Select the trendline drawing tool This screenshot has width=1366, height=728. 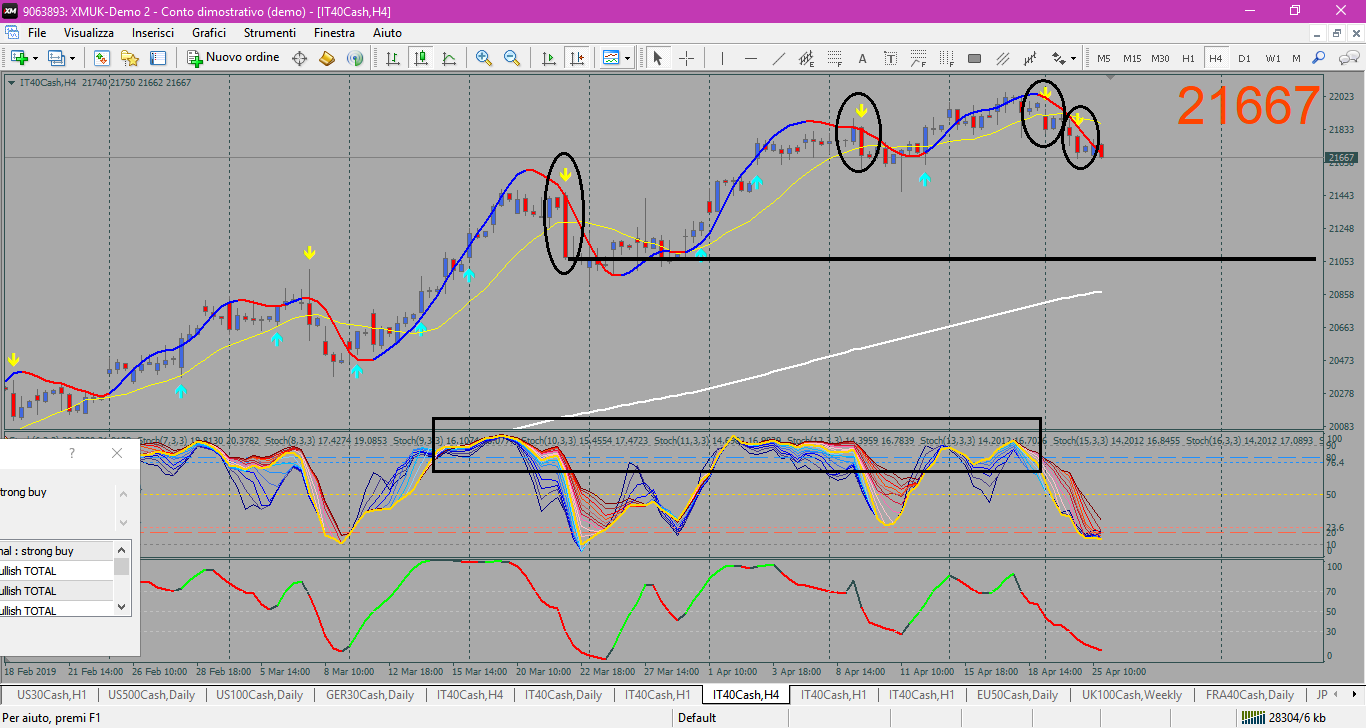click(778, 58)
